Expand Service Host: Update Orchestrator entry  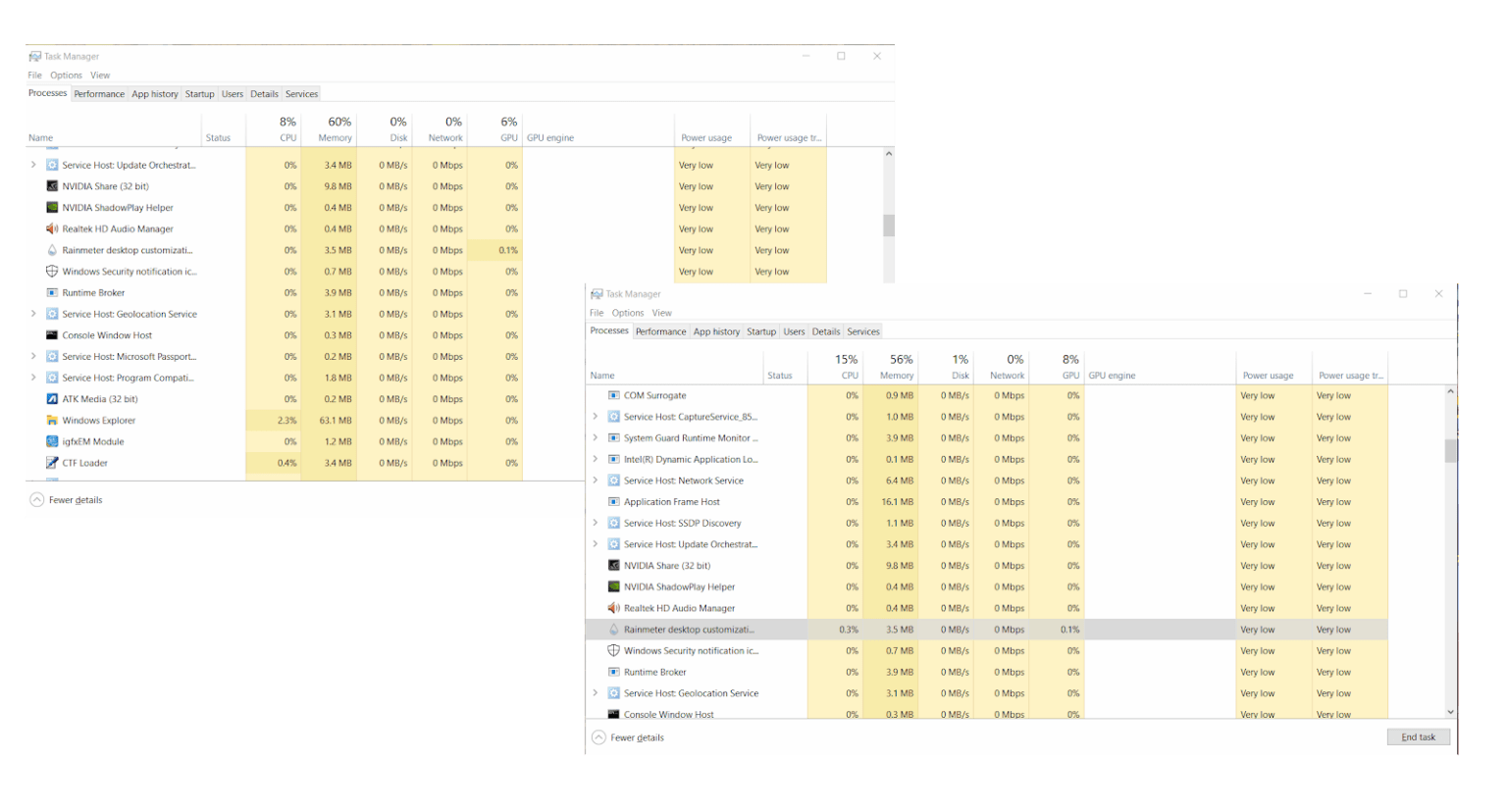596,543
